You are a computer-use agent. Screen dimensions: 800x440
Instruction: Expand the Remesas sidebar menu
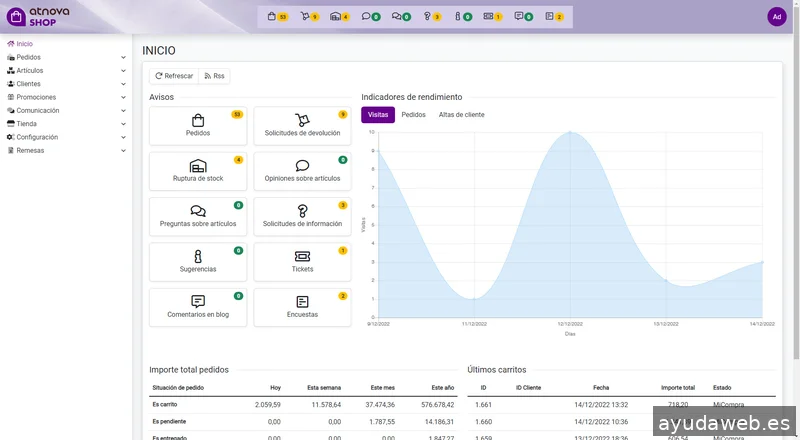point(66,151)
